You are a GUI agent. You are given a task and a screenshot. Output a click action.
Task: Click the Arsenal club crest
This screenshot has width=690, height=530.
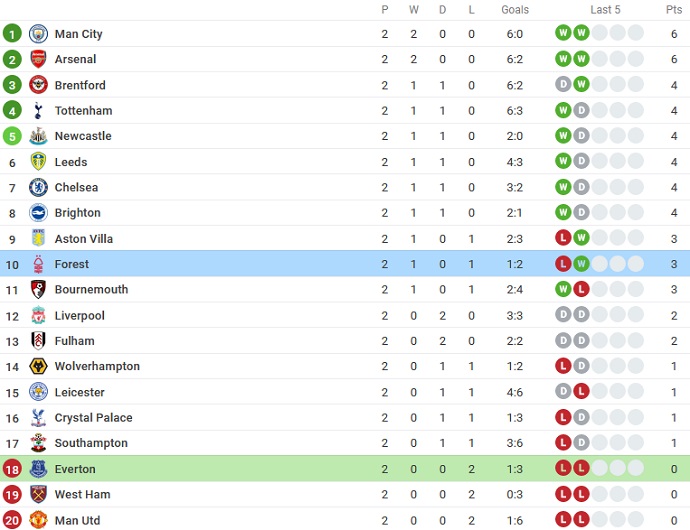click(x=38, y=59)
